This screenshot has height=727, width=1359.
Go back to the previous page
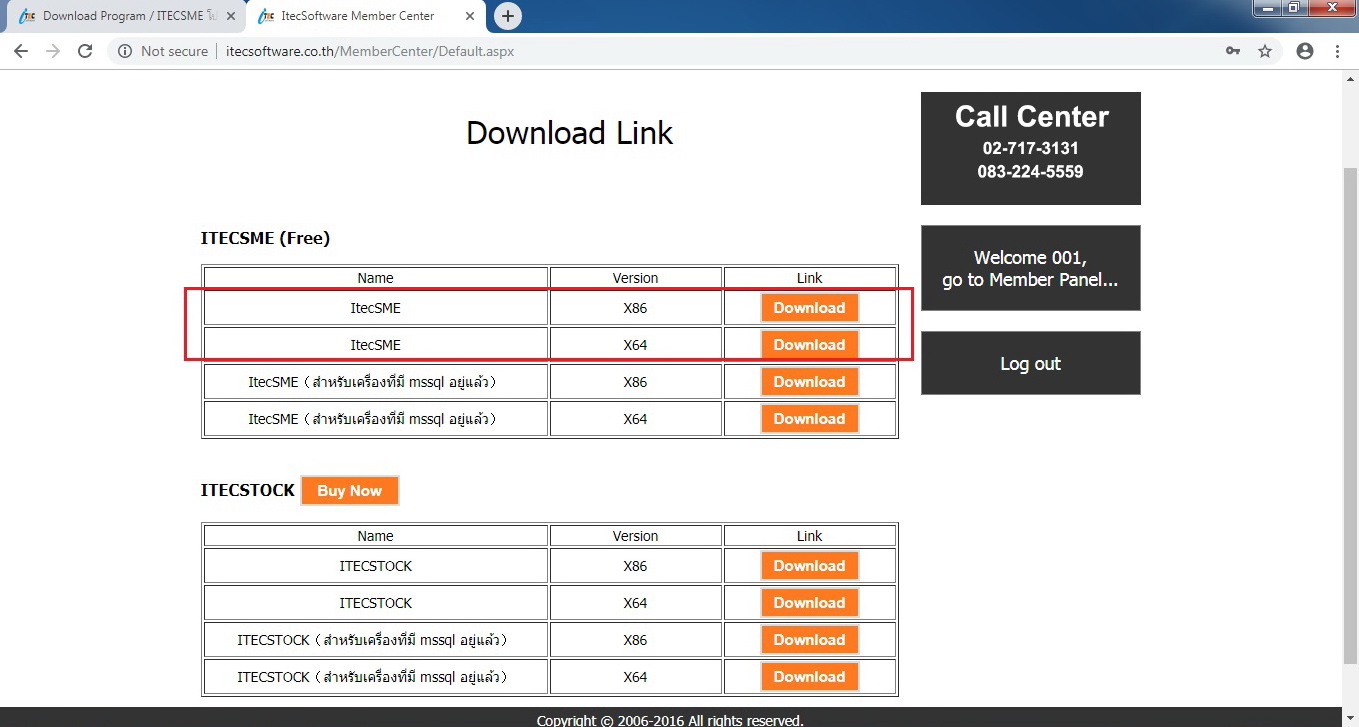(20, 51)
